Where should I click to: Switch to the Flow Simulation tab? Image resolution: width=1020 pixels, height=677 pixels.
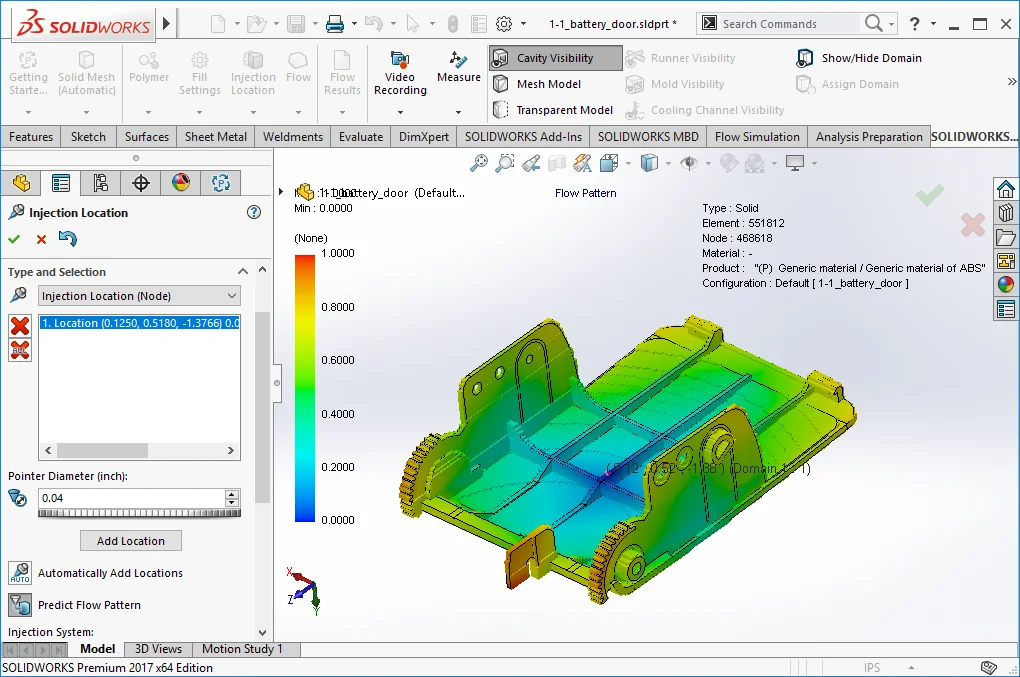coord(757,137)
